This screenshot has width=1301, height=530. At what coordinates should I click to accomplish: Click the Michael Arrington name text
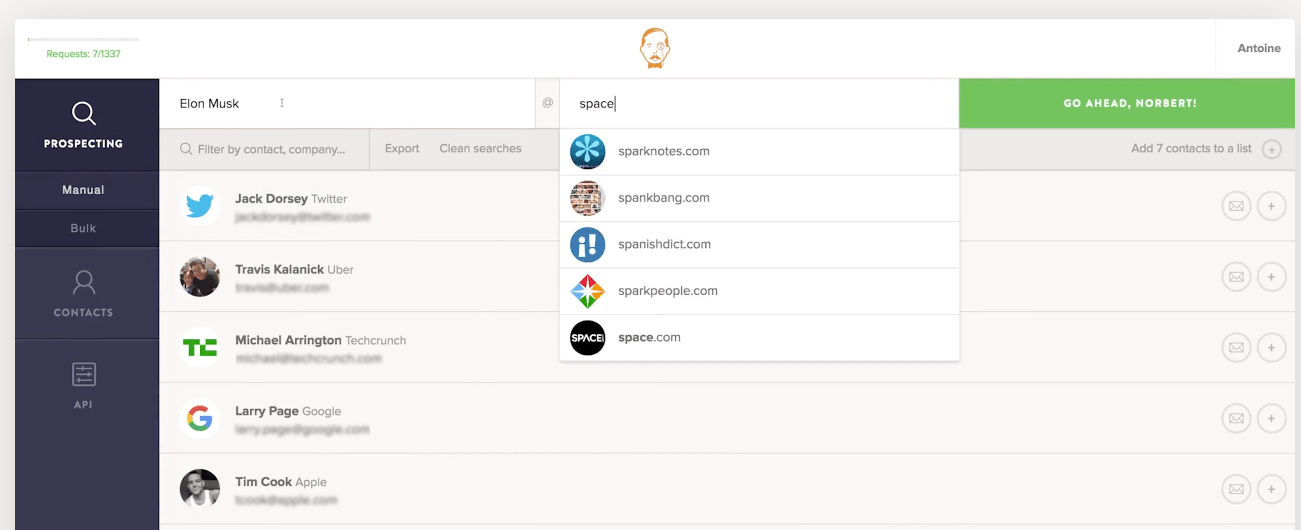288,341
